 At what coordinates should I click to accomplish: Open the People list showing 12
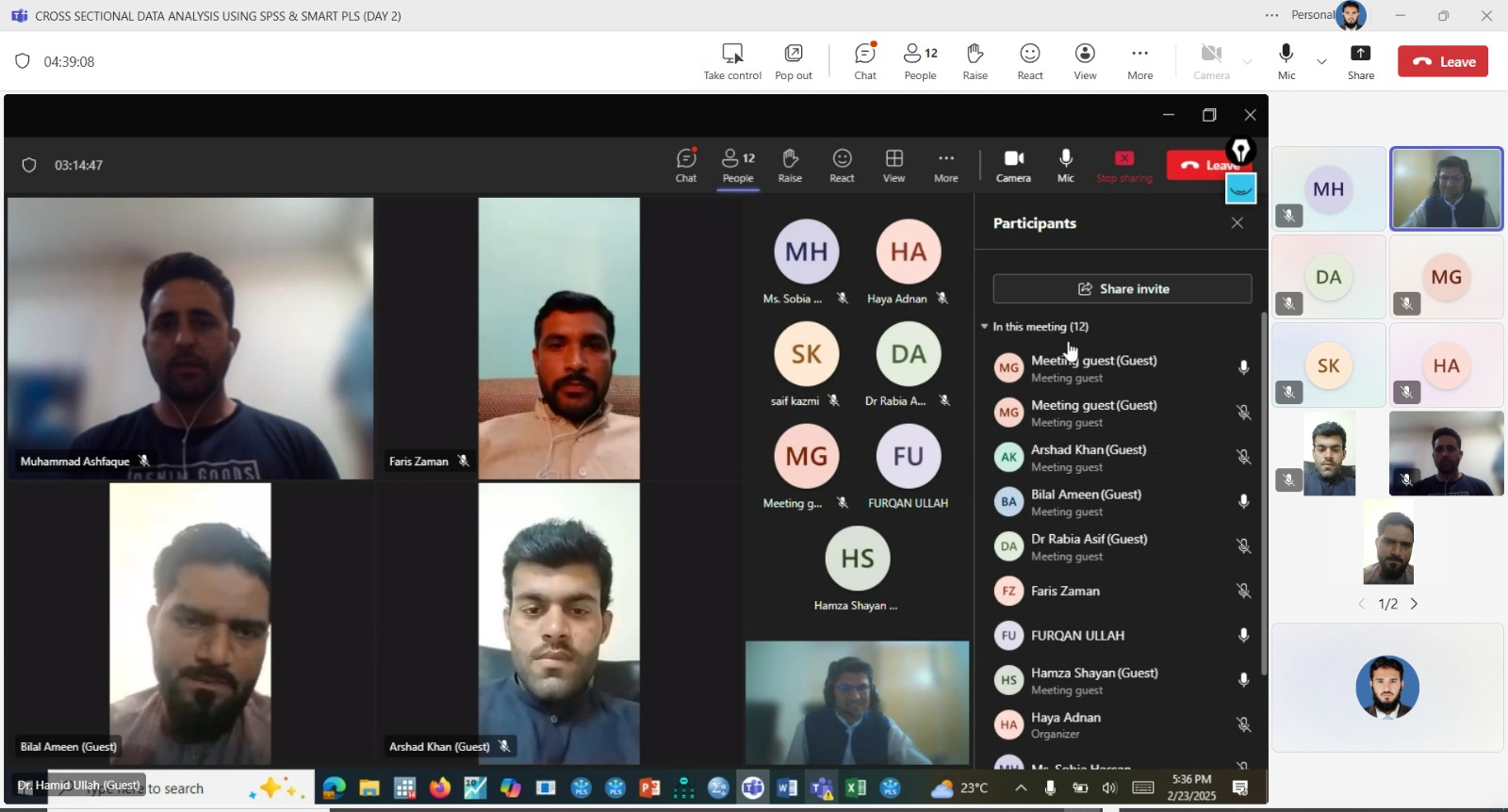pyautogui.click(x=920, y=61)
